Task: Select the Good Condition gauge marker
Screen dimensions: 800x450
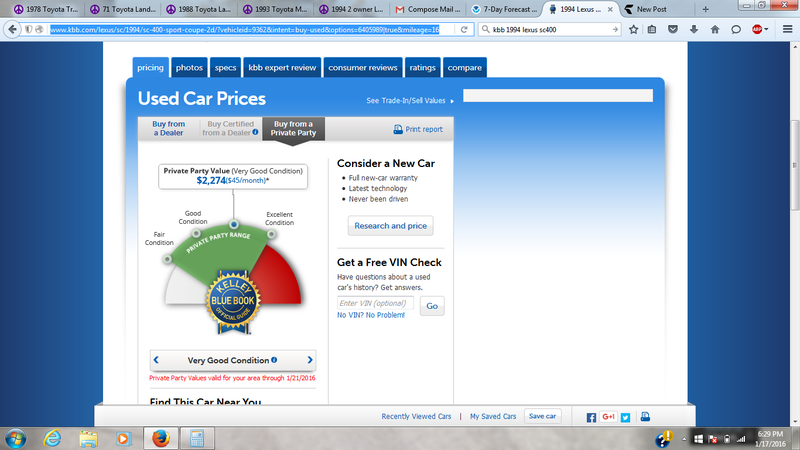Action: coord(196,233)
